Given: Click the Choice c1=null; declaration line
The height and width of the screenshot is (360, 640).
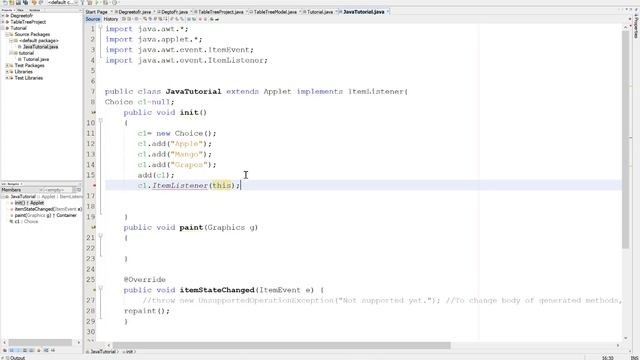Looking at the screenshot, I should pyautogui.click(x=139, y=102).
